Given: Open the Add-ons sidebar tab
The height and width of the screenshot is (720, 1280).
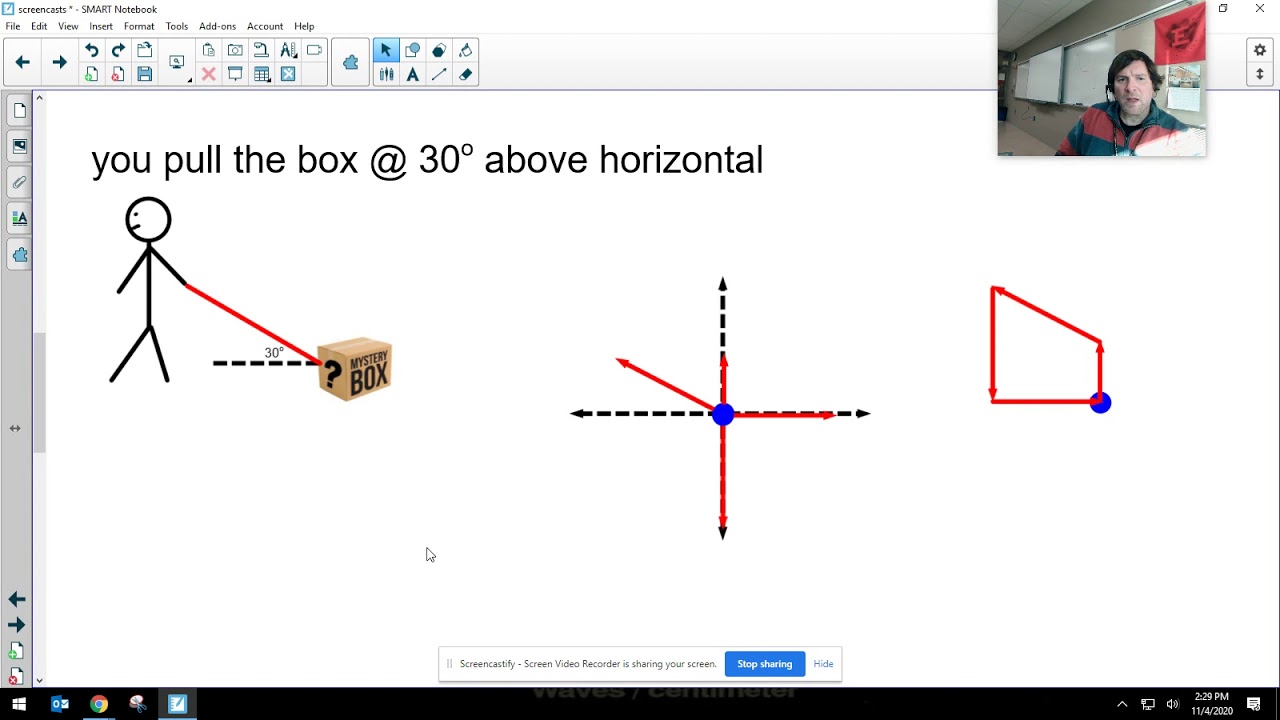Looking at the screenshot, I should click(x=19, y=254).
